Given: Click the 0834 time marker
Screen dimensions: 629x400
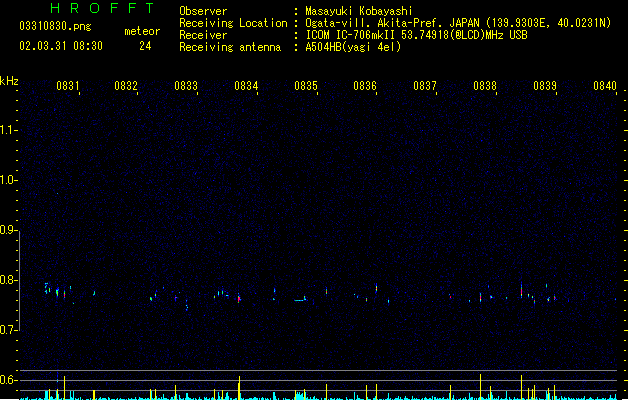Looking at the screenshot, I should [246, 86].
